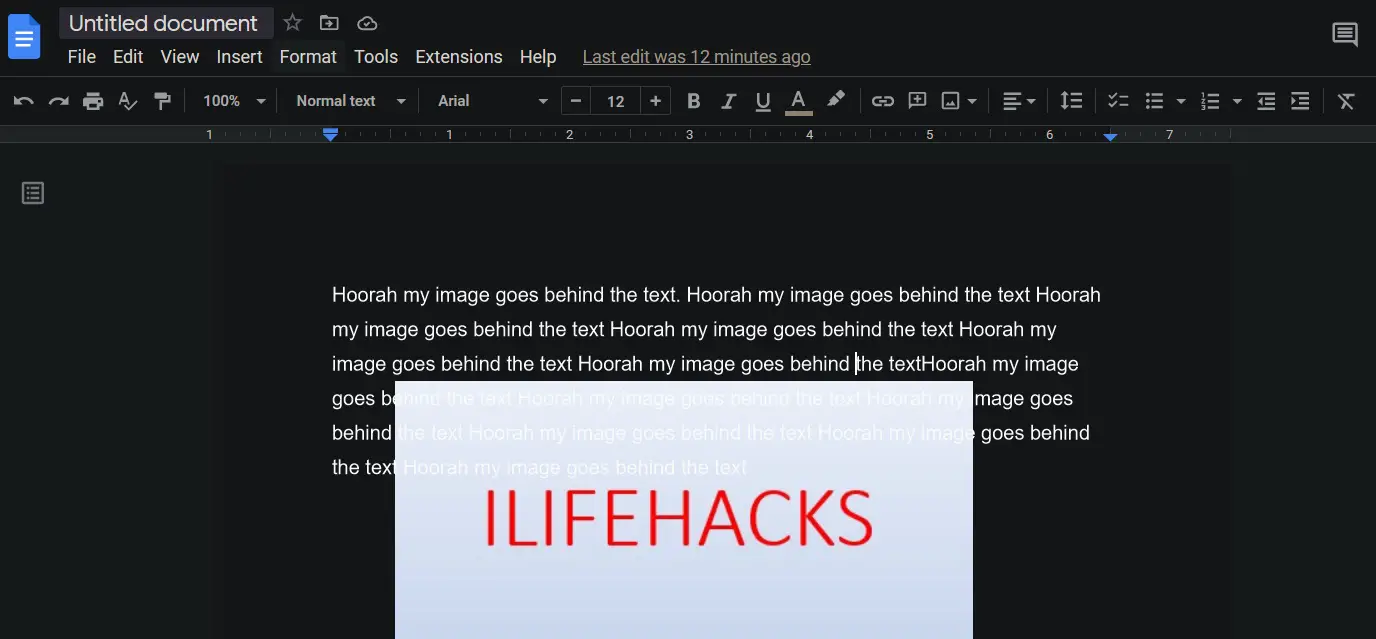Insert a checklist
The height and width of the screenshot is (639, 1376).
(1118, 101)
